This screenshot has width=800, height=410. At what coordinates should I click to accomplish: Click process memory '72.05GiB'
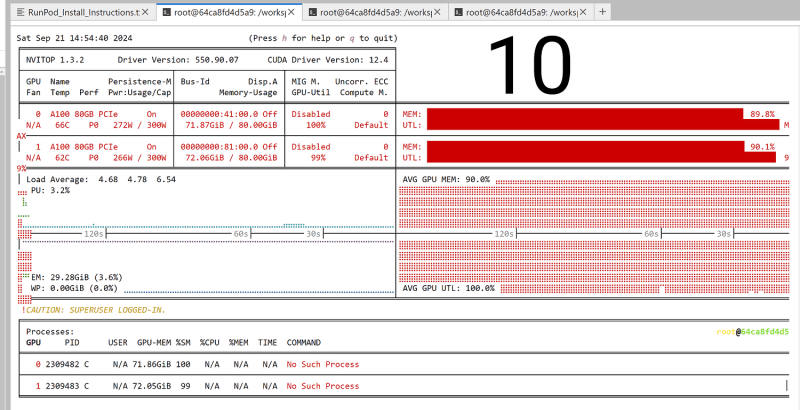coord(152,387)
